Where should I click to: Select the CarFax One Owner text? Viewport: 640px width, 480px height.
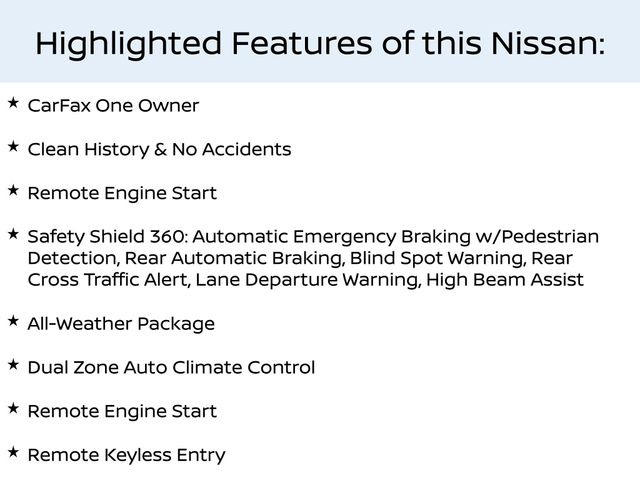tap(113, 106)
